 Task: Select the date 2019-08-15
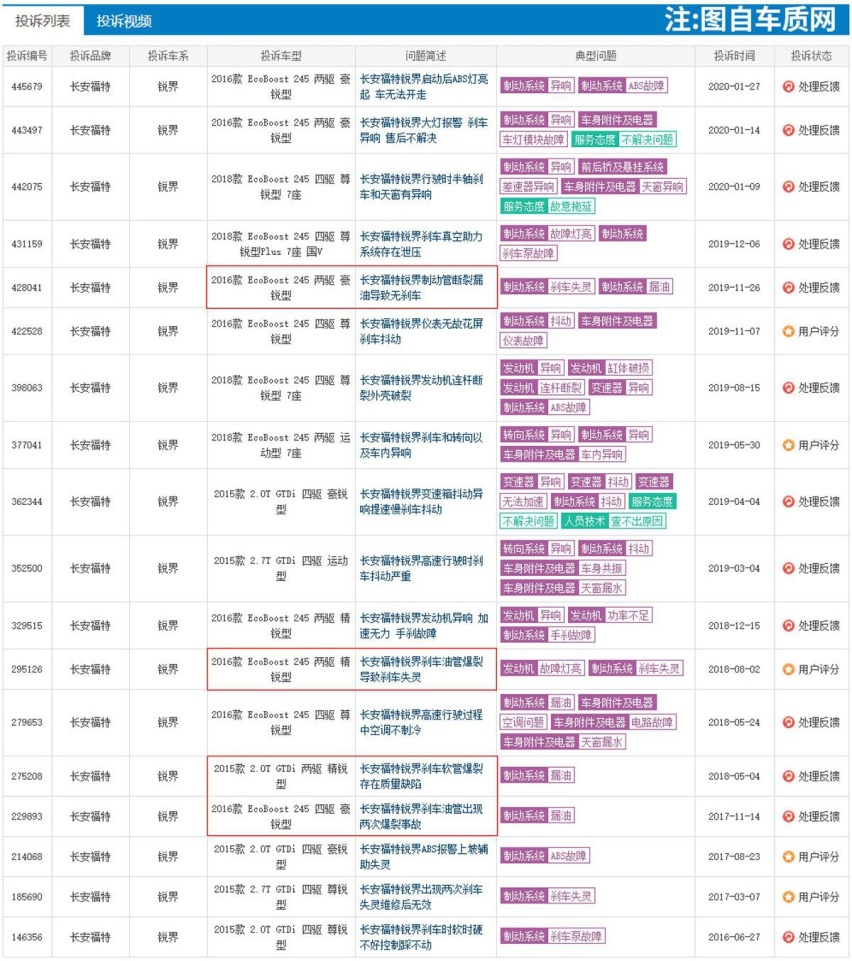point(734,387)
